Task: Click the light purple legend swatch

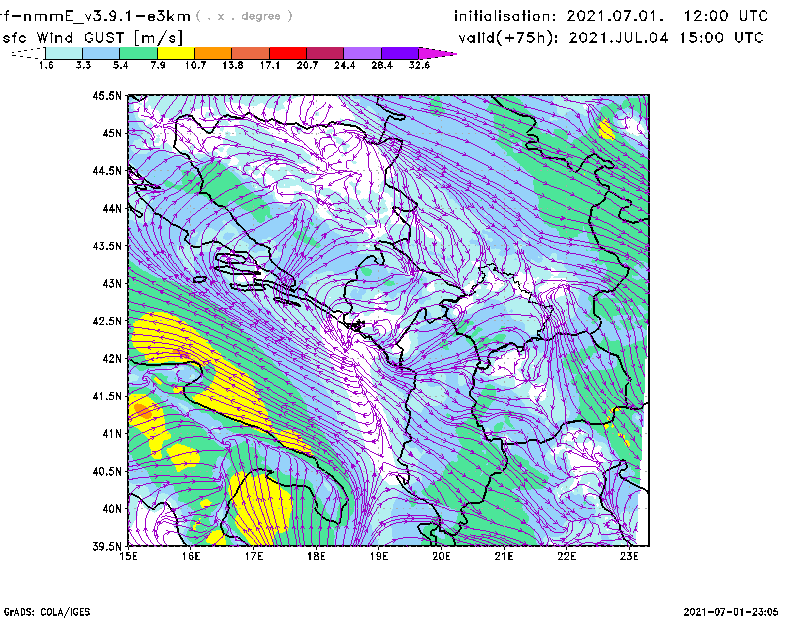Action: (363, 53)
